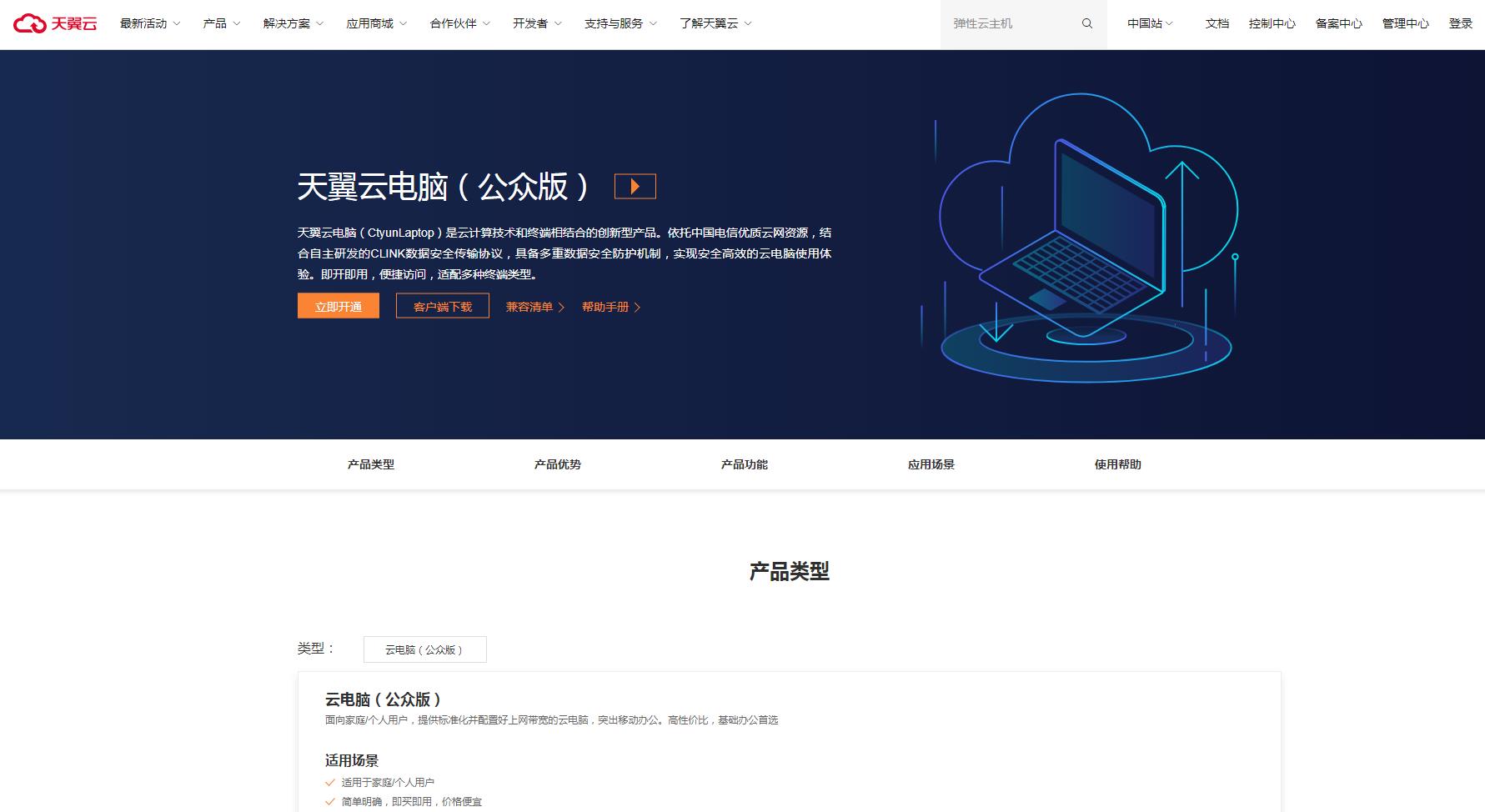
Task: Click the 立即开通 button
Action: point(339,306)
